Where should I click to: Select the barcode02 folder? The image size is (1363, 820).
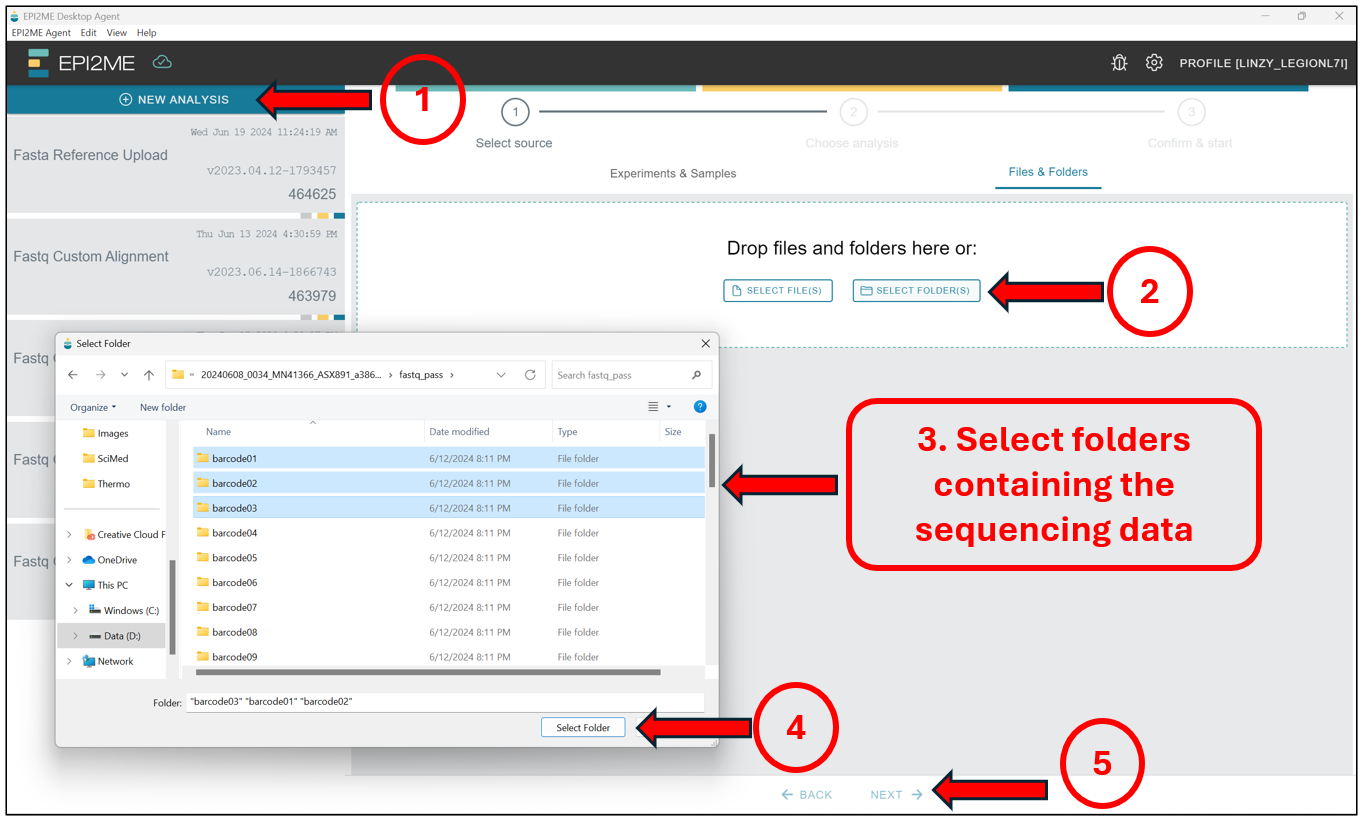pyautogui.click(x=448, y=483)
